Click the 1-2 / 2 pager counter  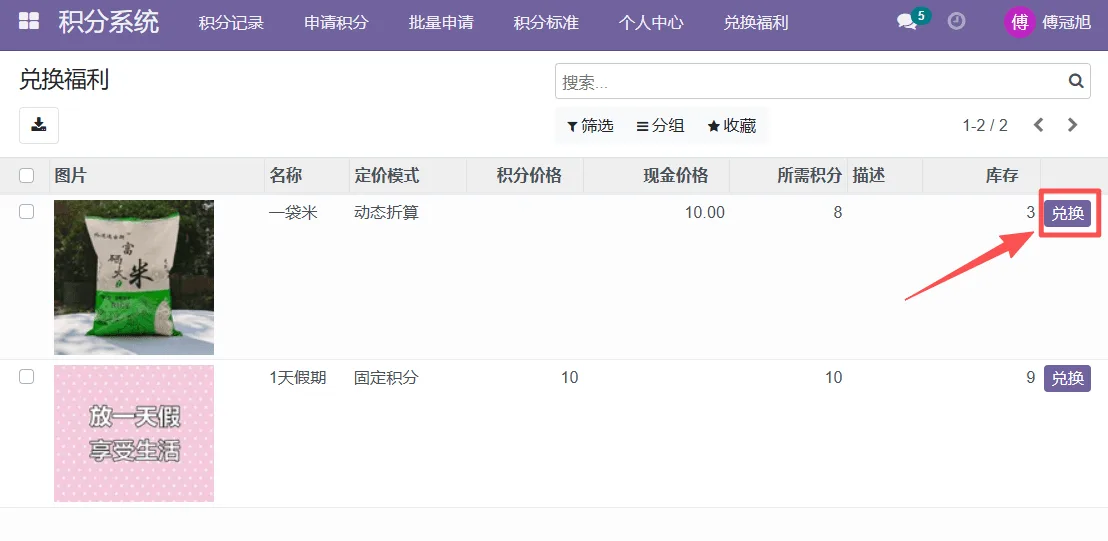click(x=985, y=126)
